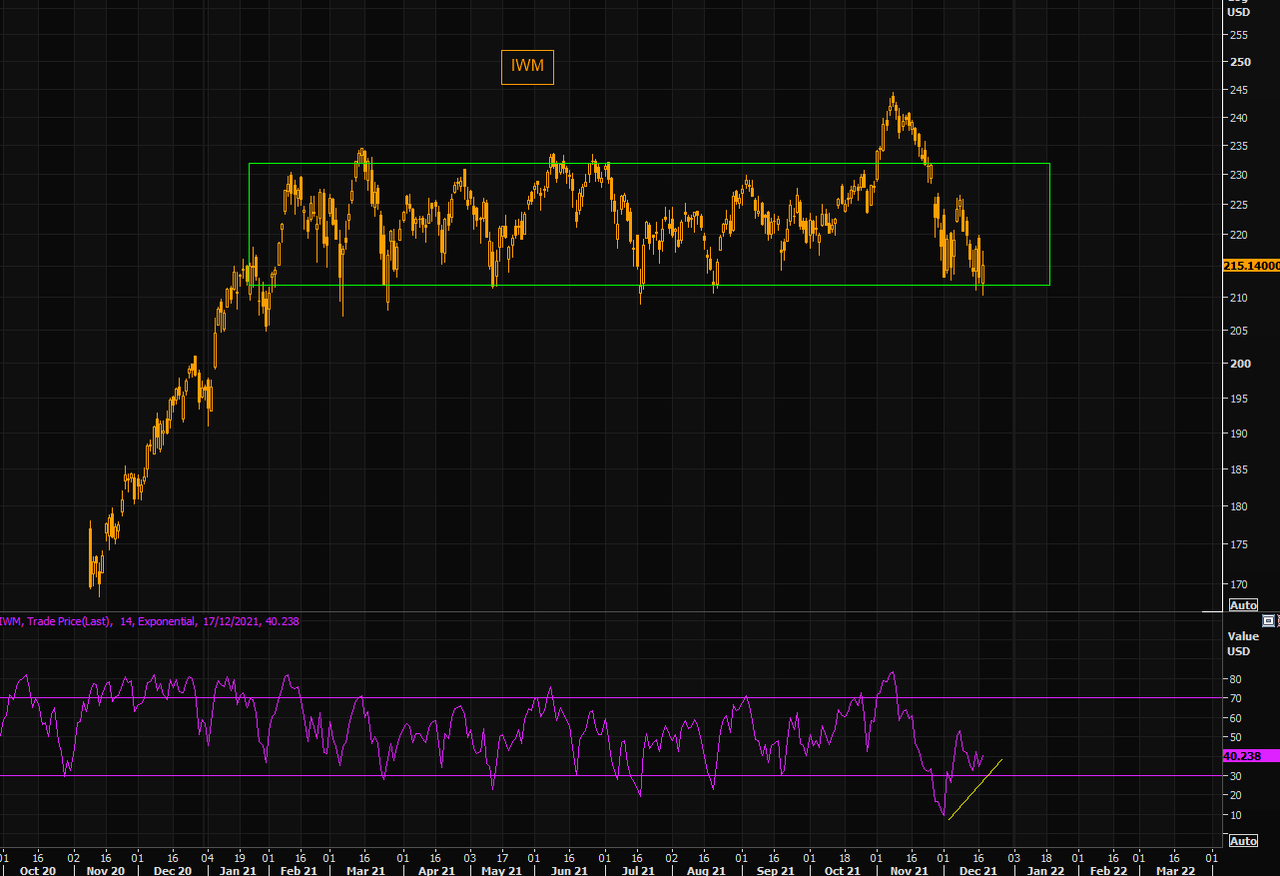This screenshot has height=876, width=1280.
Task: Close the RSI pane via red icon
Action: 1277,621
